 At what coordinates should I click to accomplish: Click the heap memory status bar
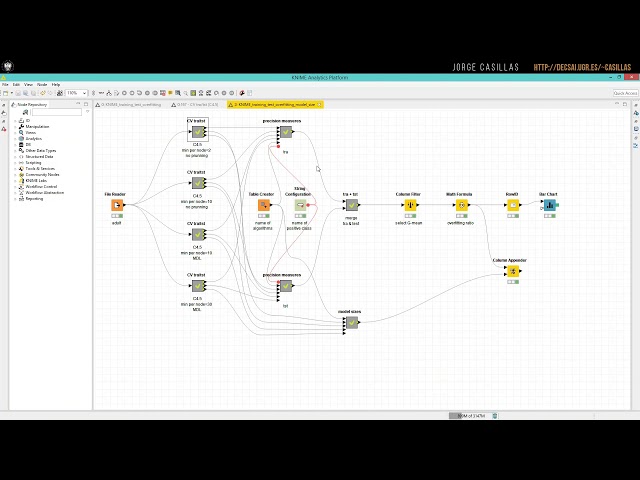pos(469,416)
